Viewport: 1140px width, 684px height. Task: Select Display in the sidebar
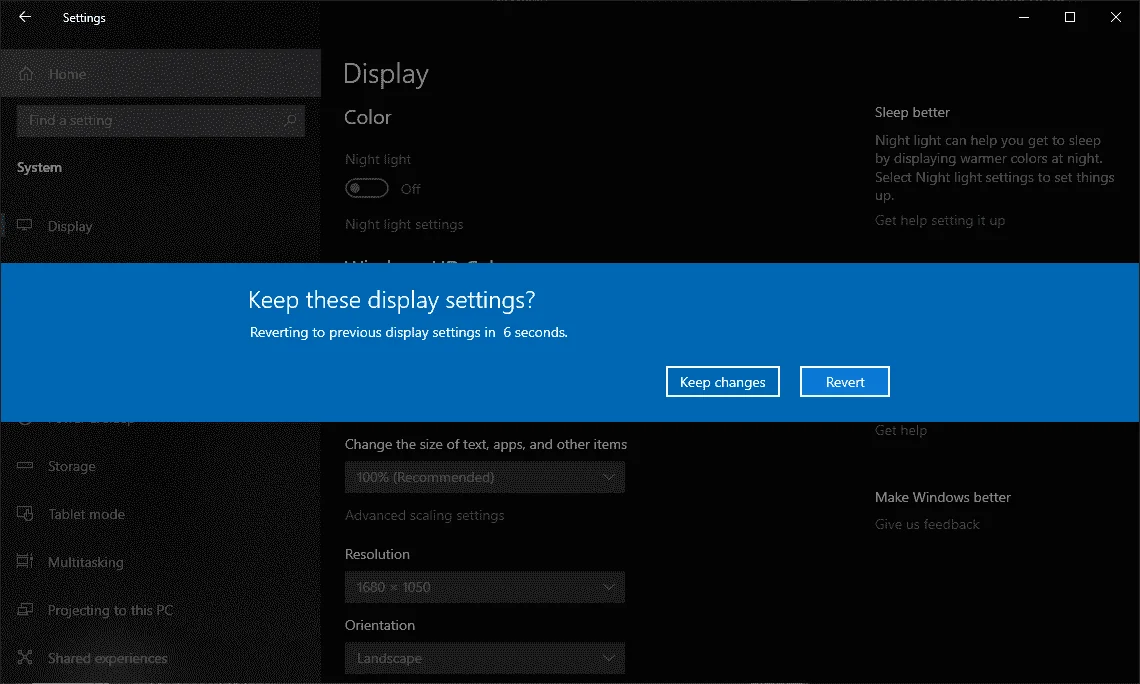pyautogui.click(x=161, y=226)
